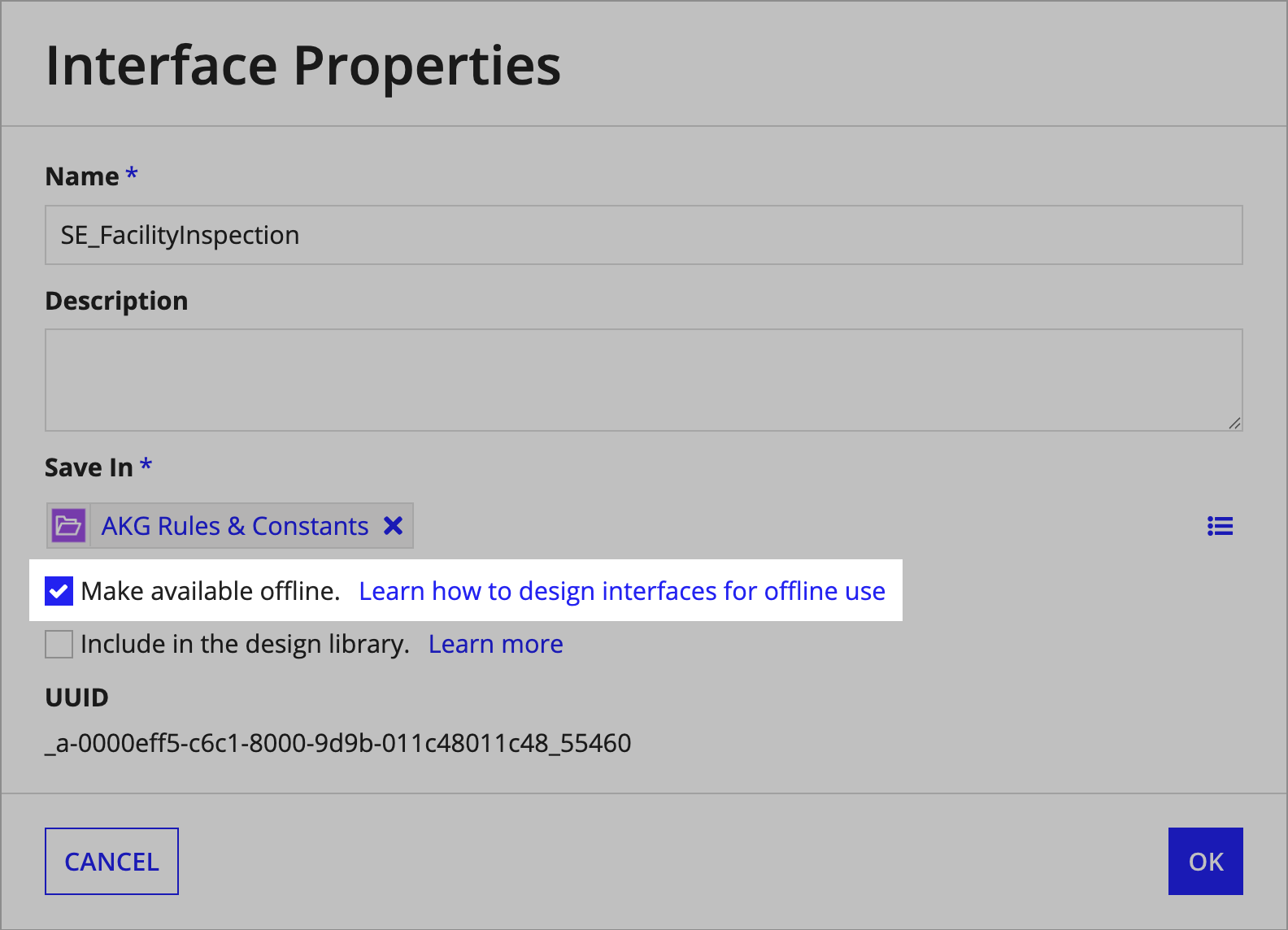Select the UUID value text
The image size is (1288, 930).
(x=338, y=743)
